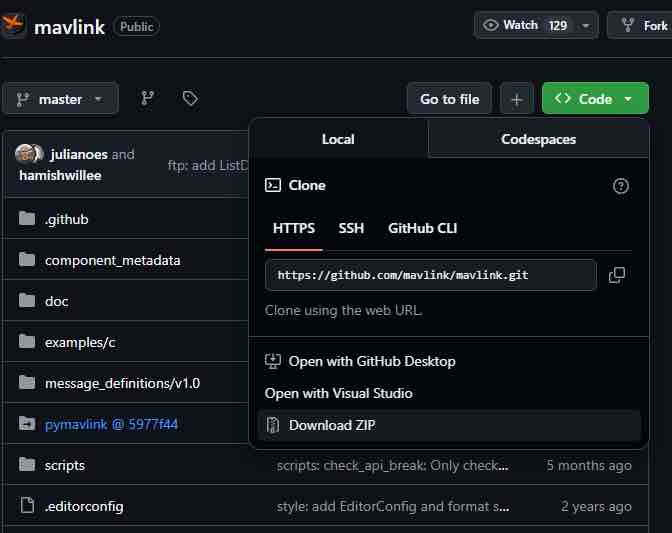The height and width of the screenshot is (533, 672).
Task: Click the GitHub Desktop download icon
Action: 273,361
